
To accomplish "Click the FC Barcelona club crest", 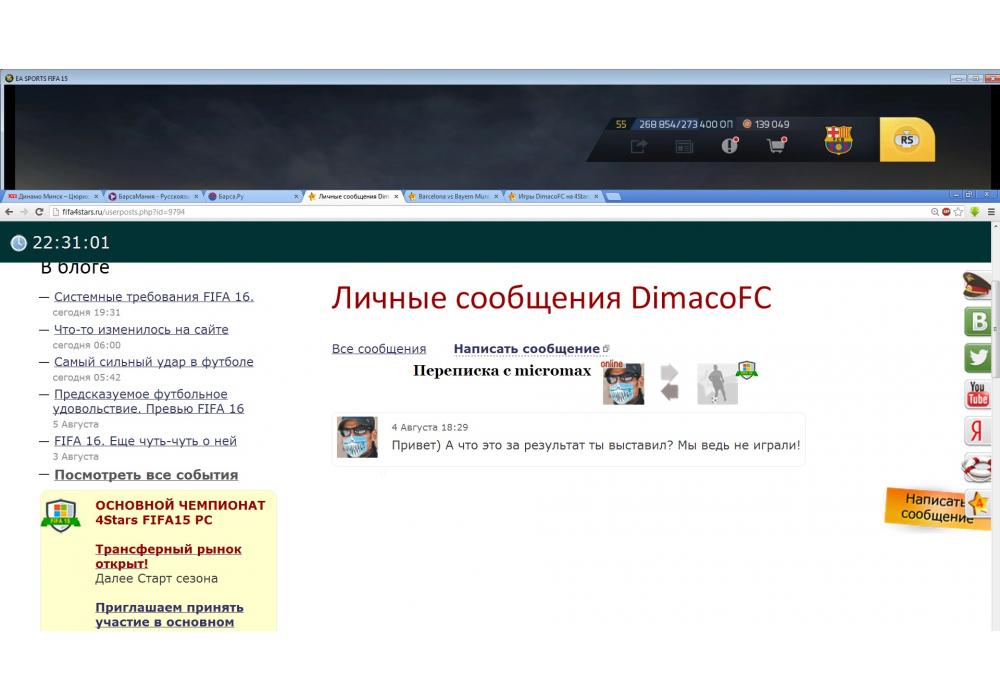I will click(x=838, y=140).
